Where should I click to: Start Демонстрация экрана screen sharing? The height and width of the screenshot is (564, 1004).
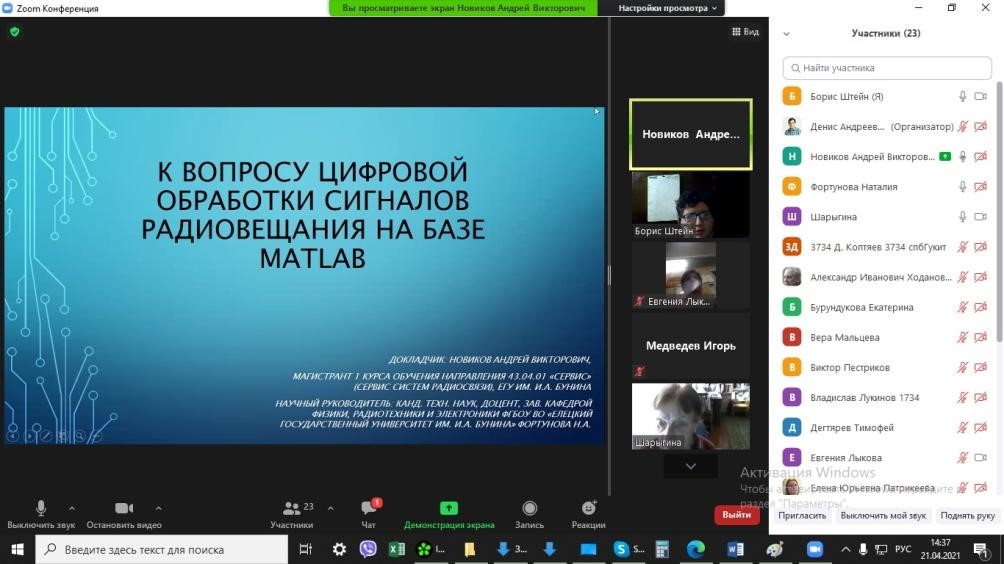coord(449,515)
